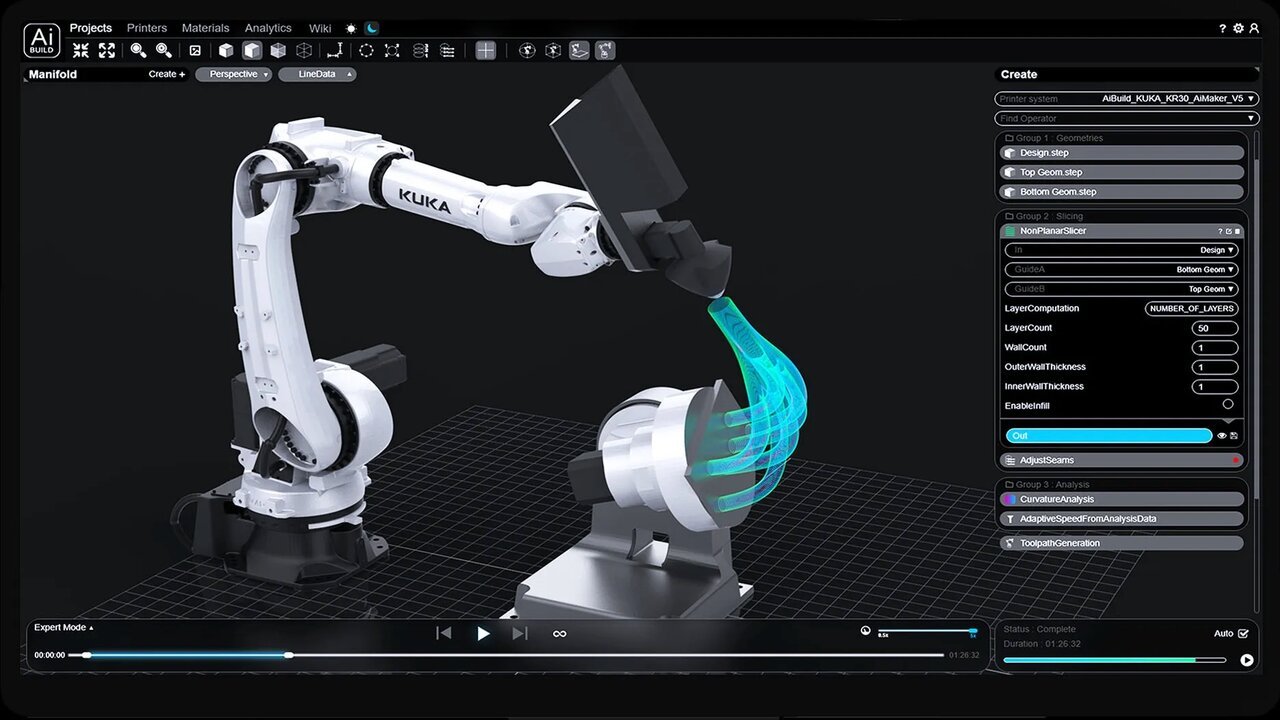This screenshot has height=720, width=1280.
Task: Click the measure dimension tool icon
Action: click(x=335, y=50)
